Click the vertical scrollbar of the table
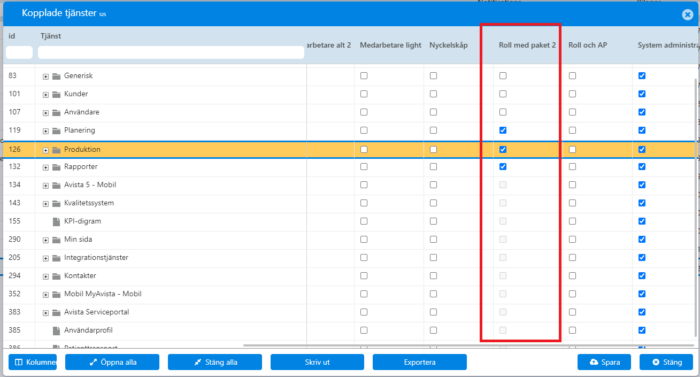The image size is (700, 377). click(x=696, y=208)
